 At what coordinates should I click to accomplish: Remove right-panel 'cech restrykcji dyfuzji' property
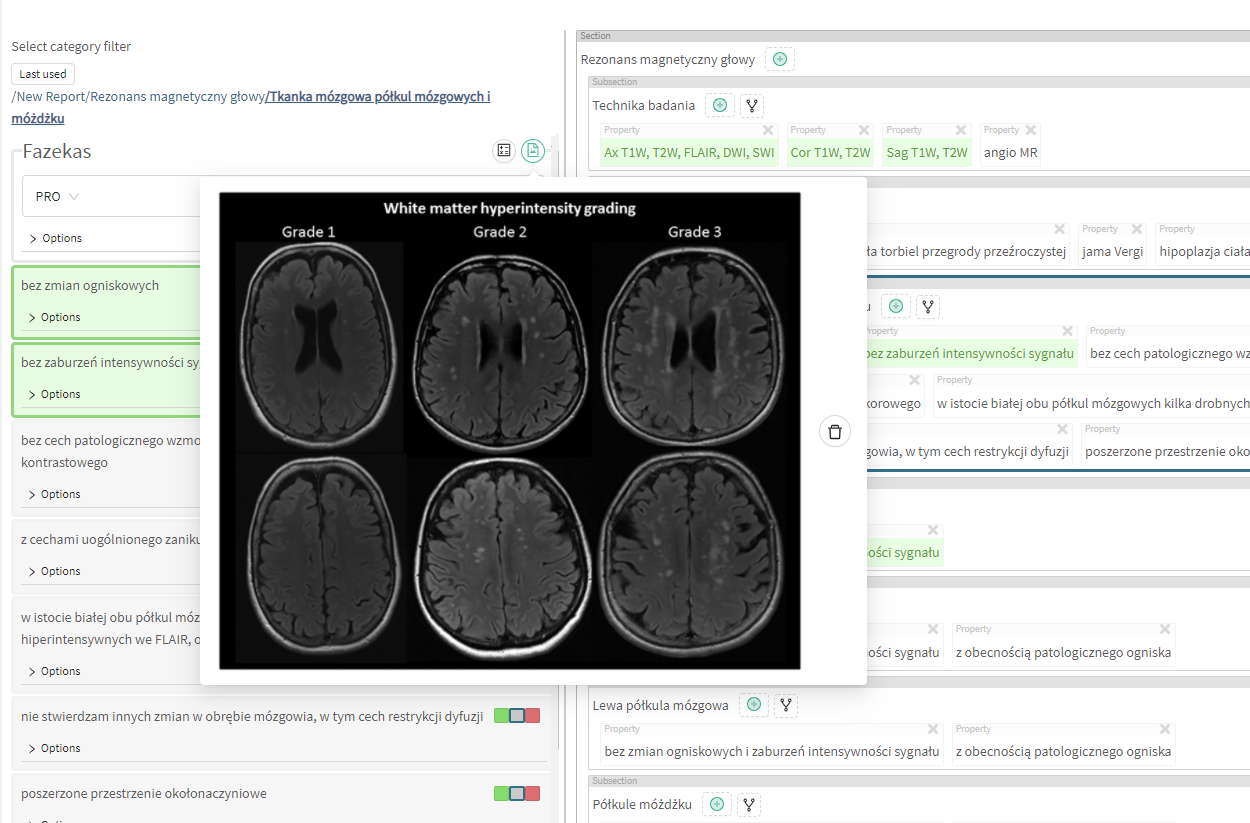coord(1063,429)
